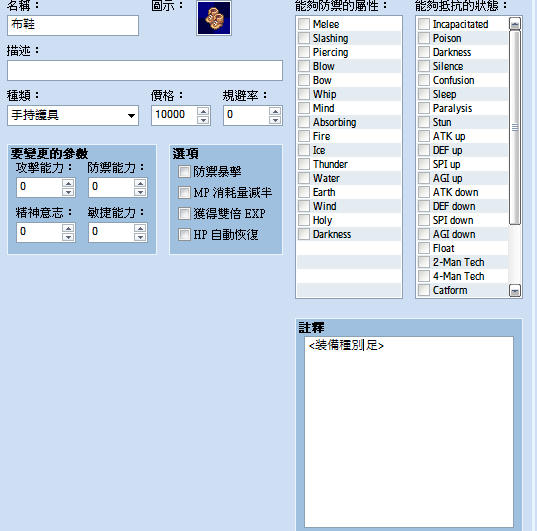Screen dimensions: 537x531
Task: Click the state list scrollbar thumb
Action: tap(515, 127)
